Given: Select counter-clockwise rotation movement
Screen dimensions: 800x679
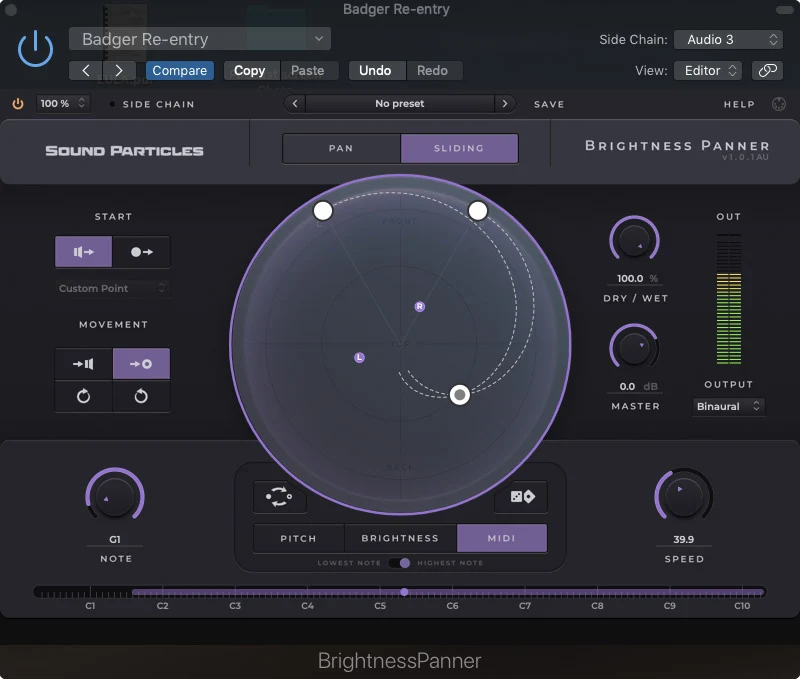Looking at the screenshot, I should 141,396.
